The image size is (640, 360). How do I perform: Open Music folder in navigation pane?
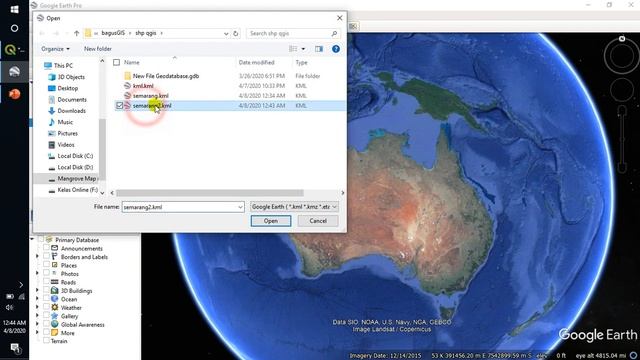point(65,122)
